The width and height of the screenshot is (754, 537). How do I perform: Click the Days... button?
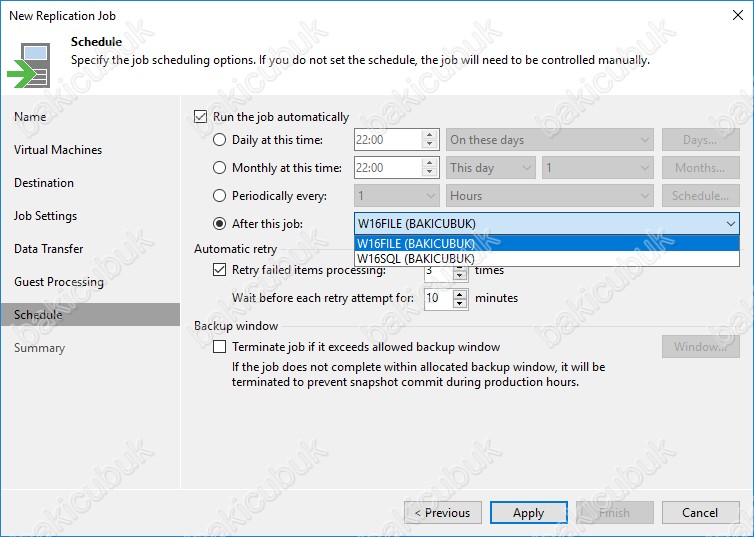tap(701, 140)
